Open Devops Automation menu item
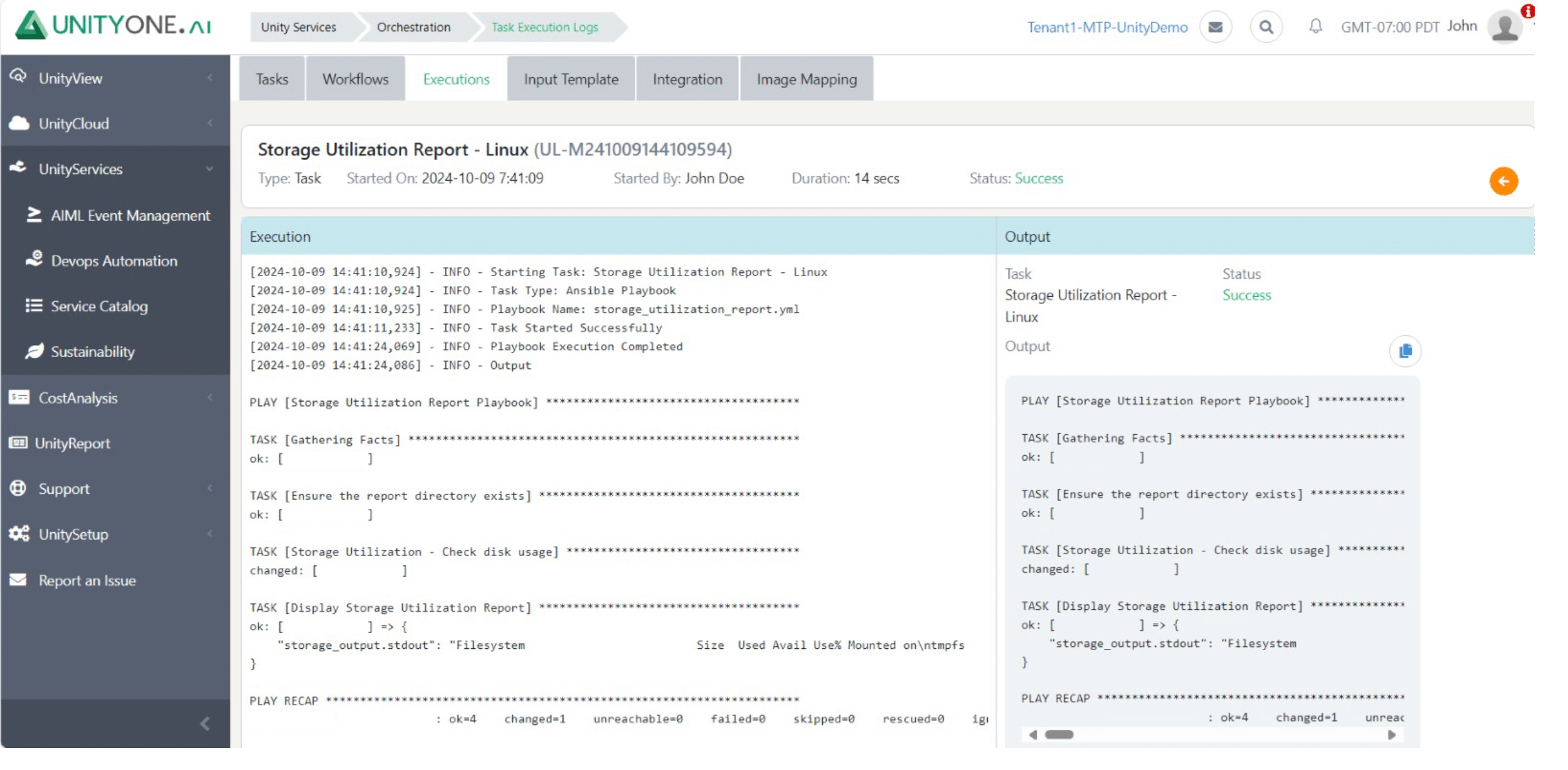This screenshot has height=770, width=1568. 114,260
